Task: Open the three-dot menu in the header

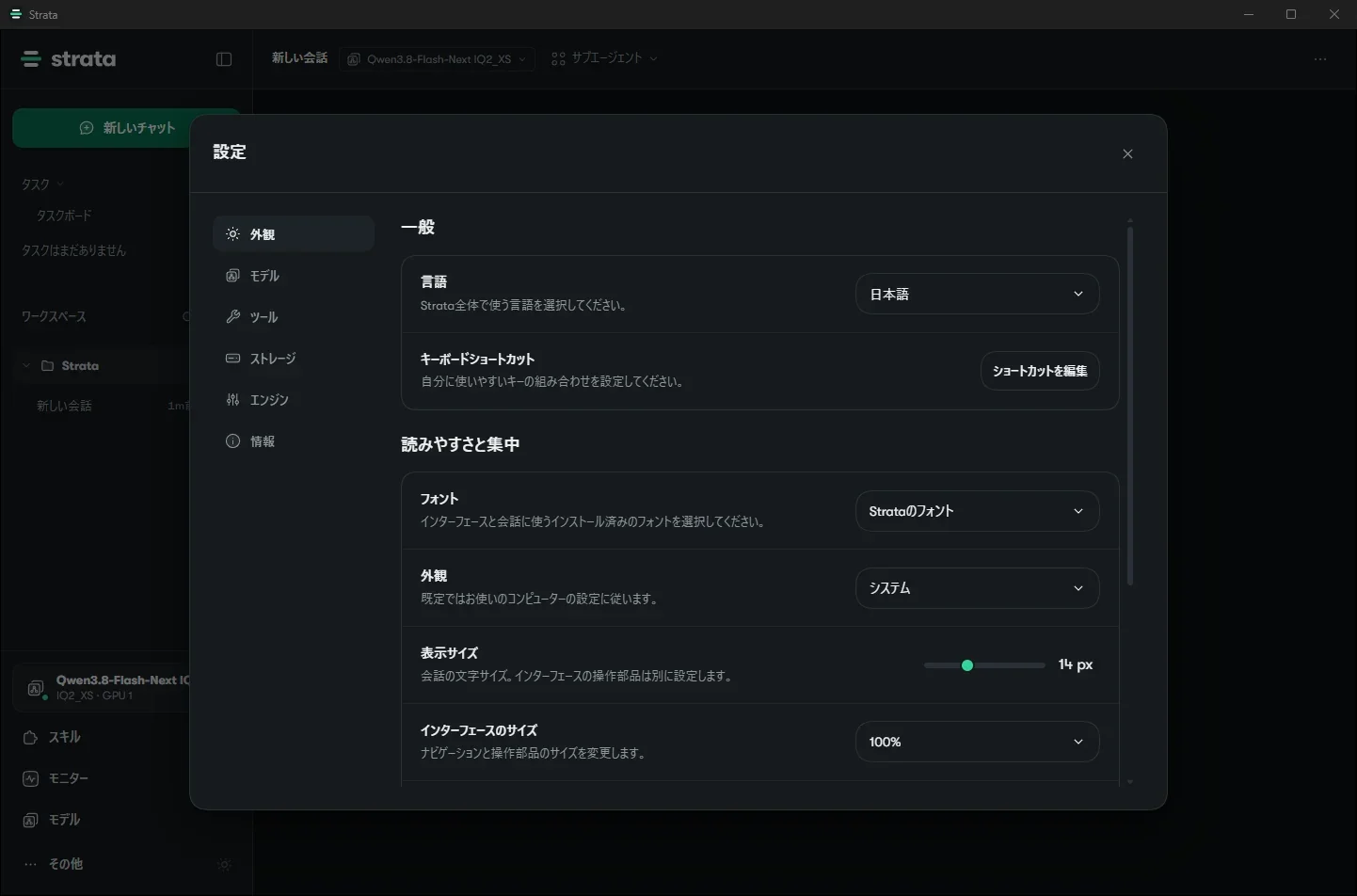Action: tap(1320, 59)
